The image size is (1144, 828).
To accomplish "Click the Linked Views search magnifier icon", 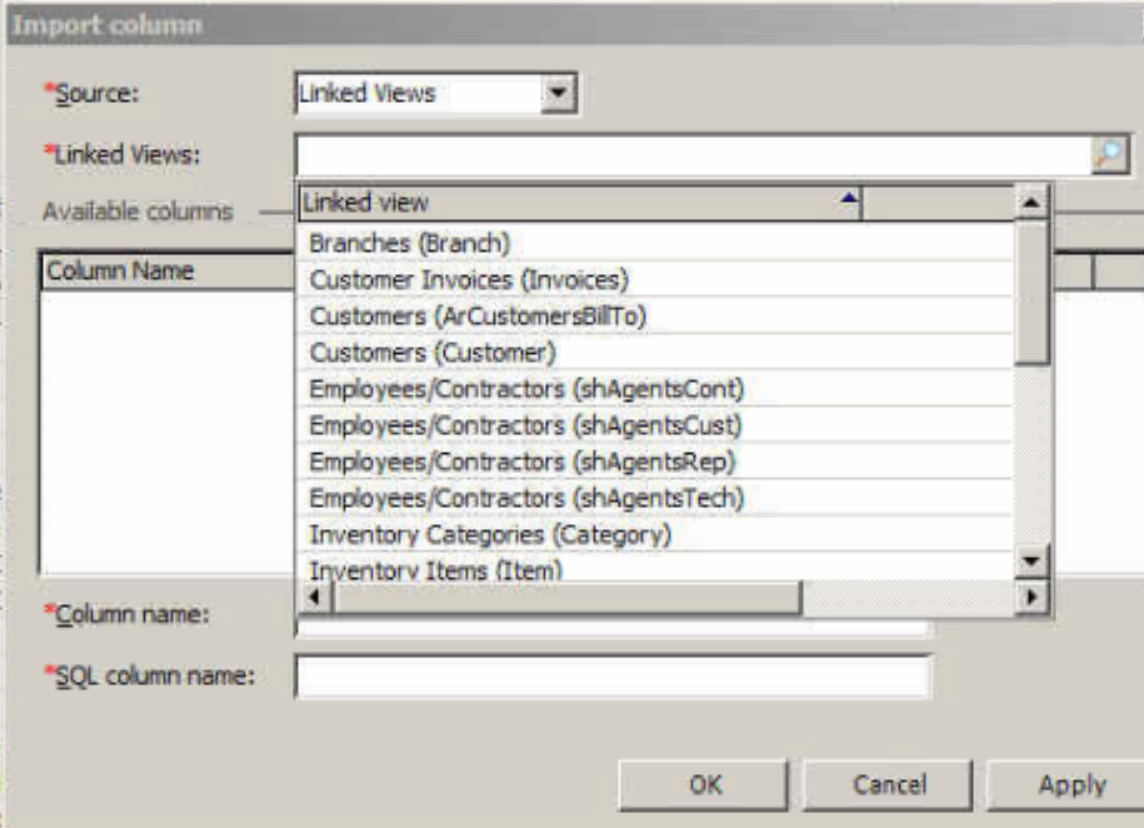I will [x=1109, y=155].
